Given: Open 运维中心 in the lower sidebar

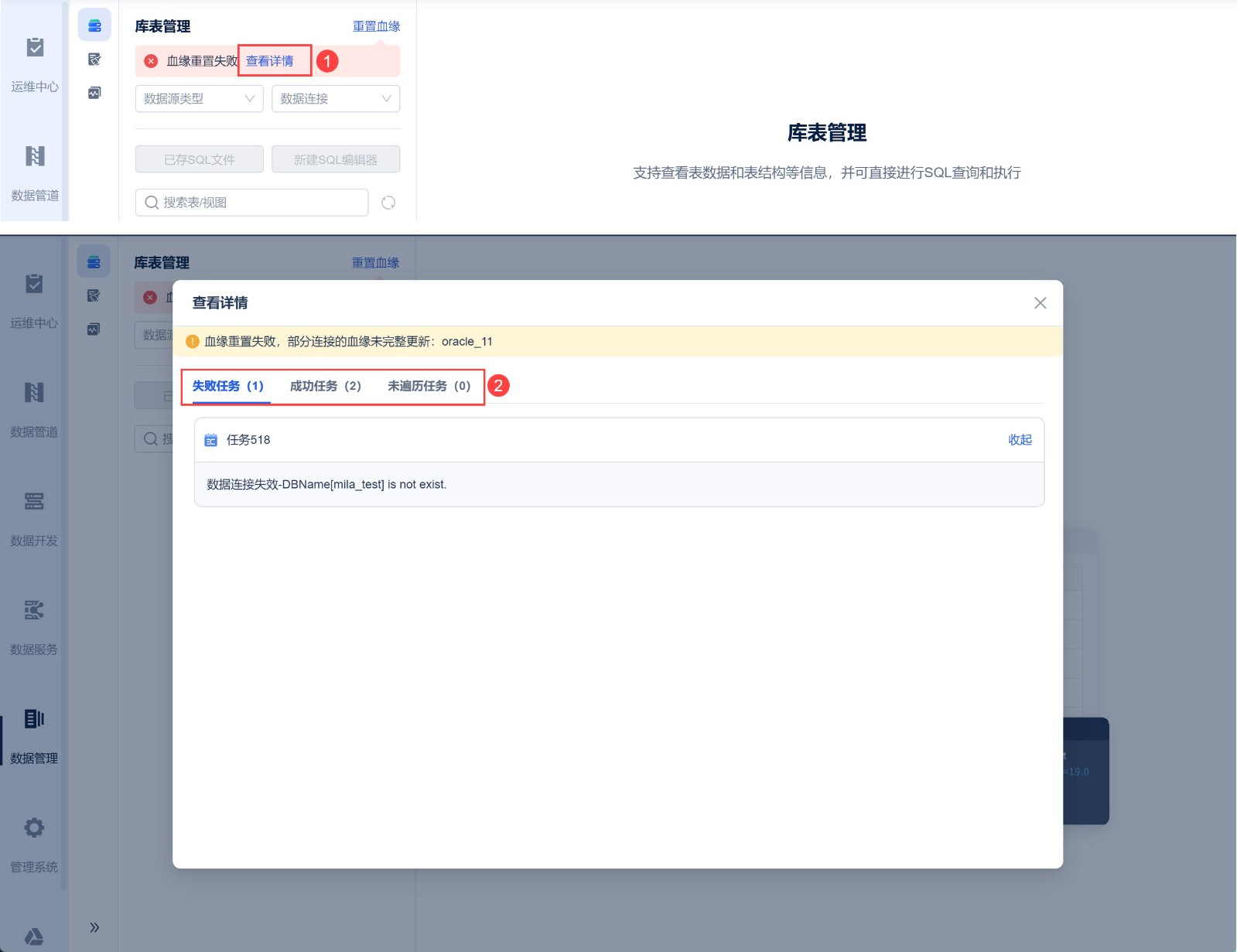Looking at the screenshot, I should tap(34, 301).
